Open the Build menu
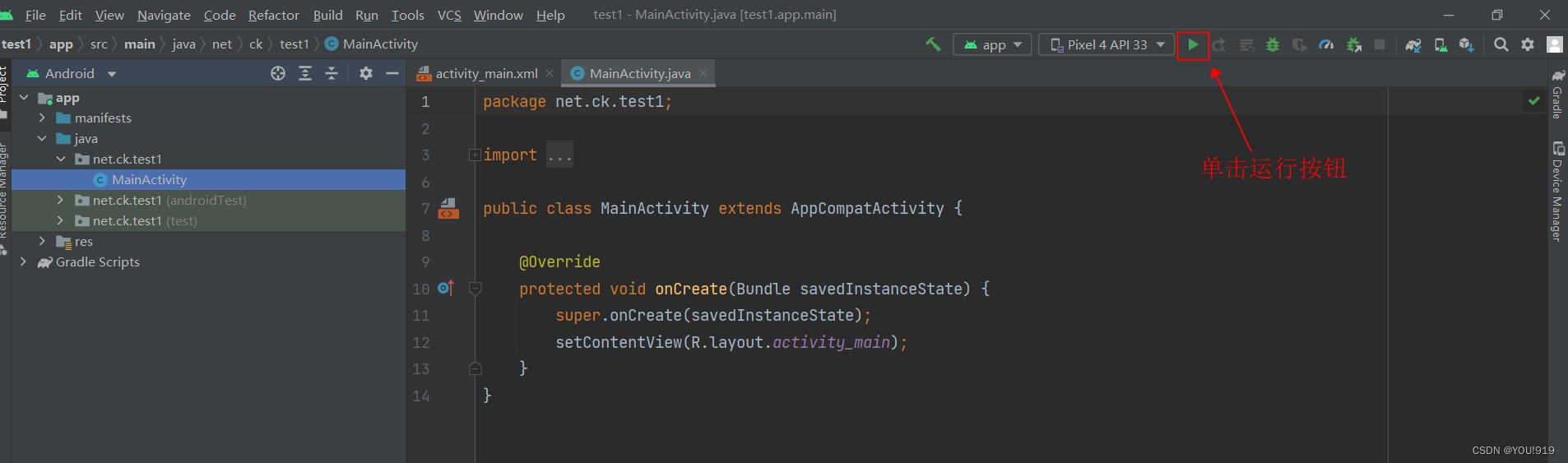The width and height of the screenshot is (1568, 463). (327, 15)
